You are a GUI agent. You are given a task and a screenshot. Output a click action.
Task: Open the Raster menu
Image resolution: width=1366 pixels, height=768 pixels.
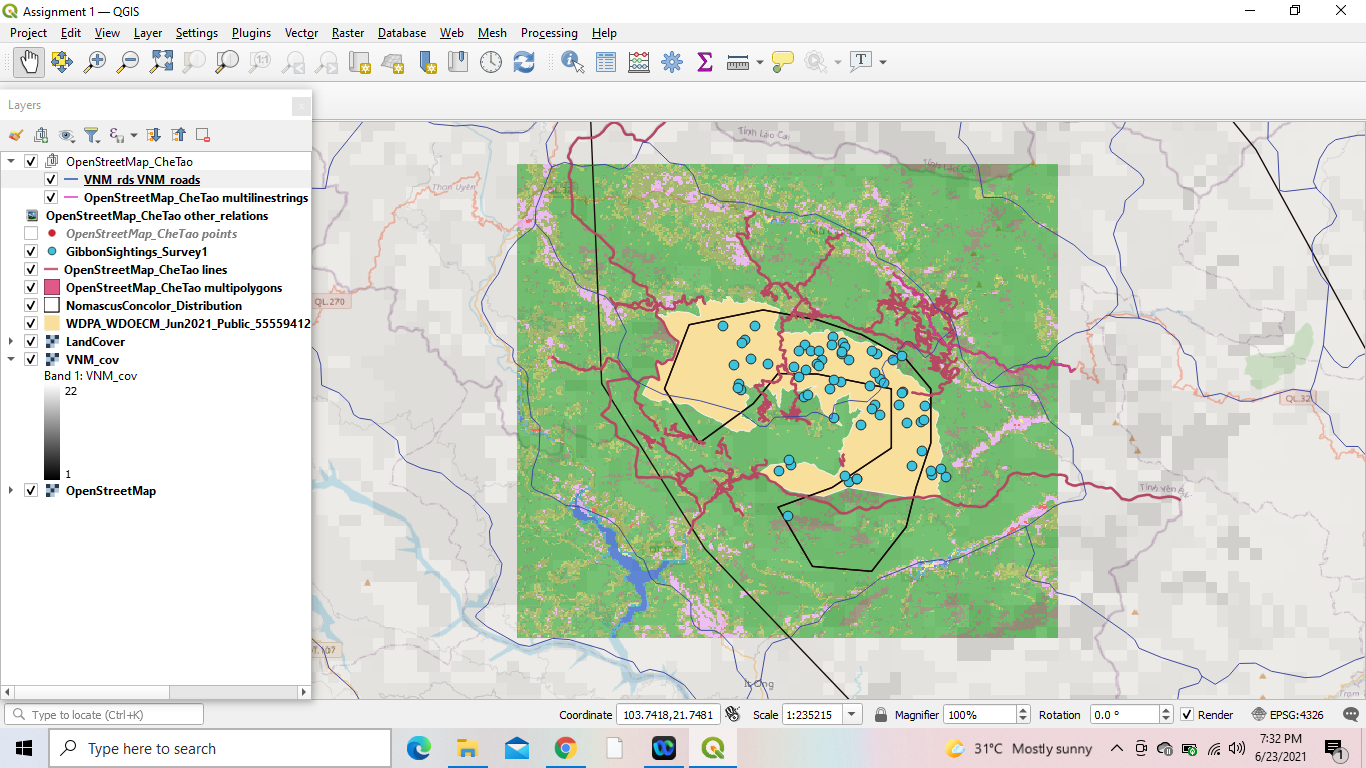[x=348, y=33]
